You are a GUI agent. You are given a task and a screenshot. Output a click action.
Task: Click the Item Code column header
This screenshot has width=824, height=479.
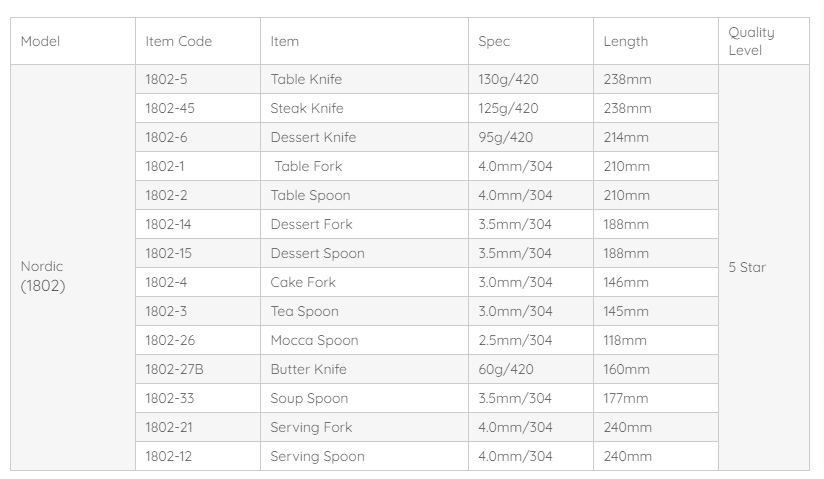tap(178, 41)
